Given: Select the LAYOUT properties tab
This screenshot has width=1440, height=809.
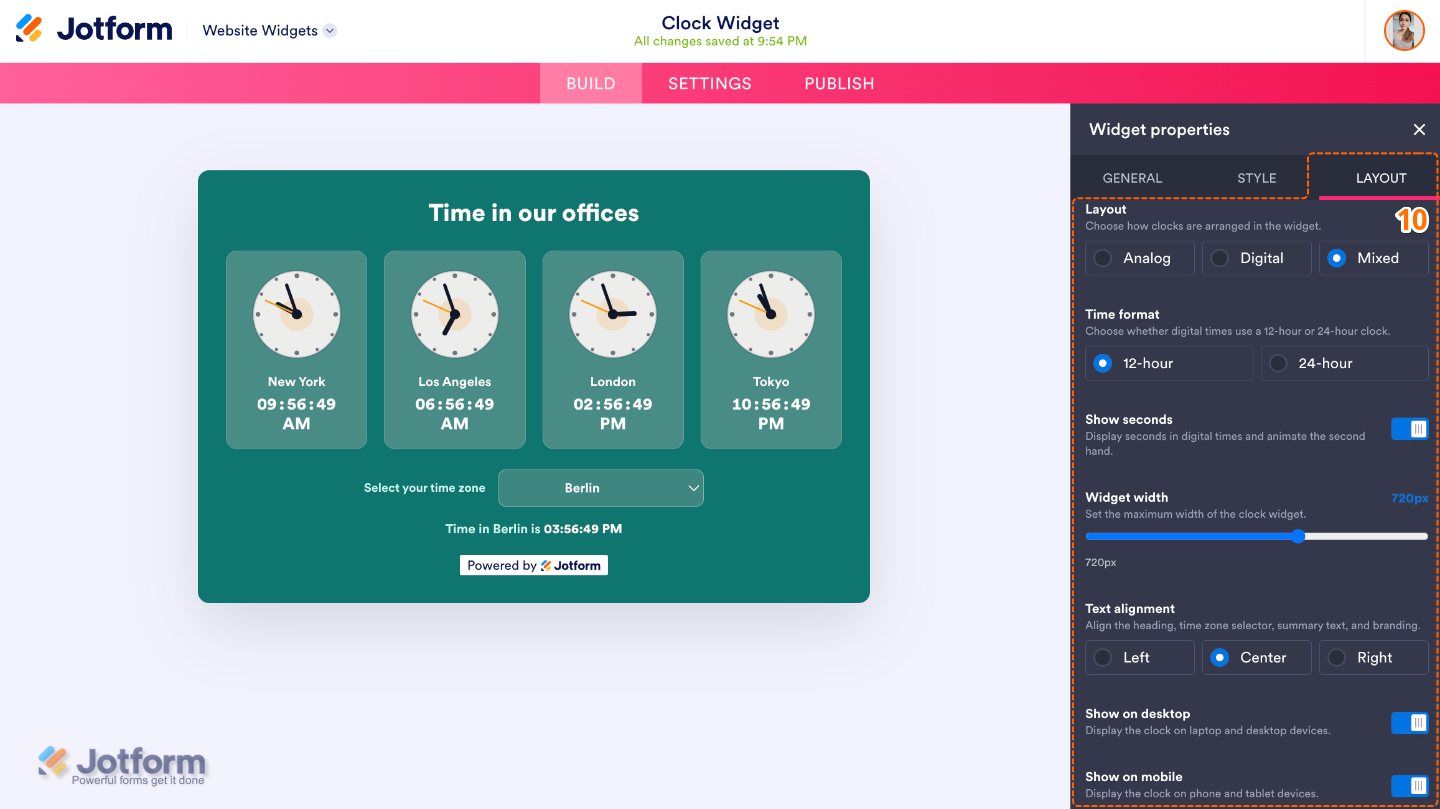Looking at the screenshot, I should coord(1381,178).
